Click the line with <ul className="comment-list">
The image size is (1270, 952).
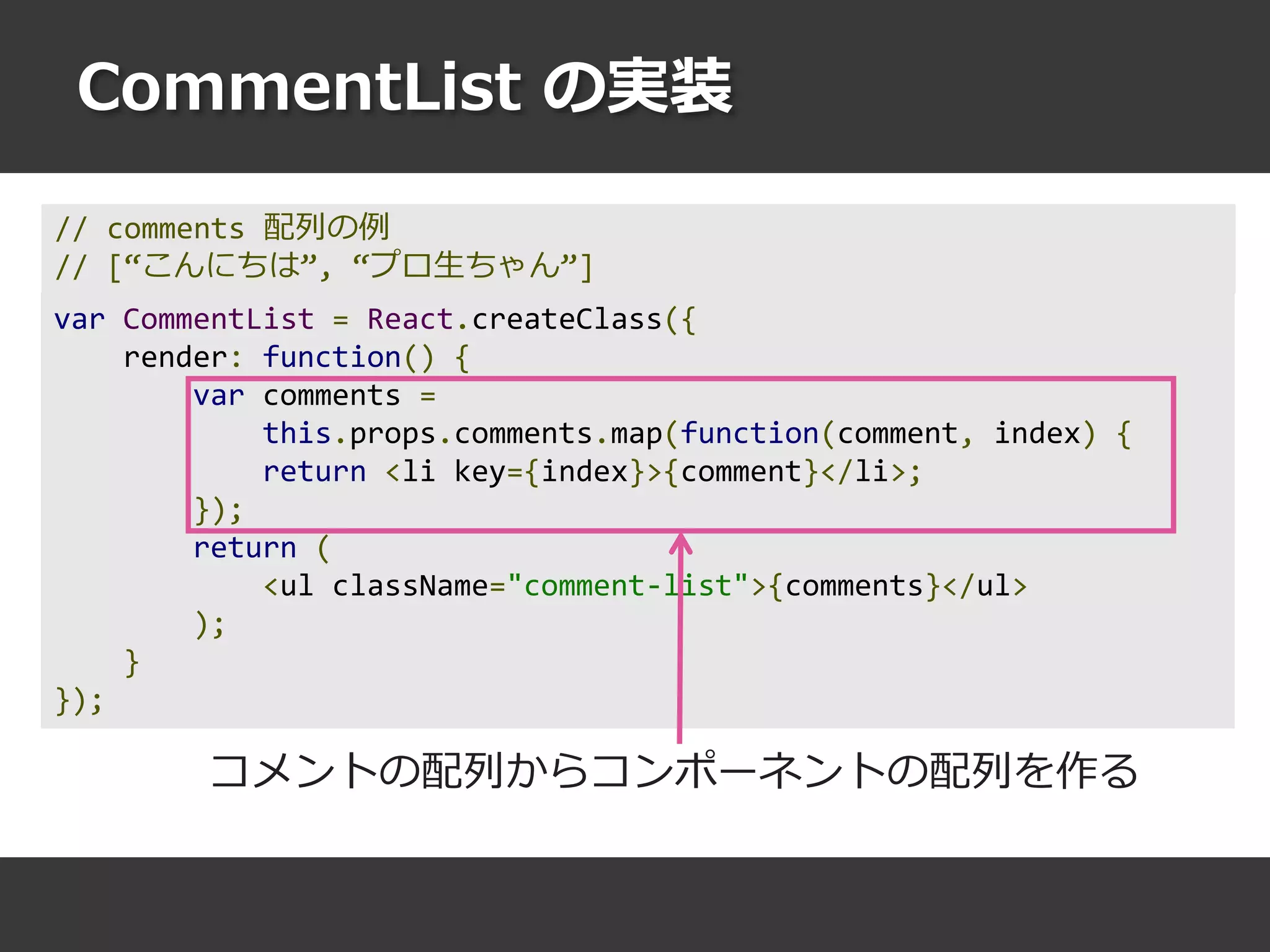(645, 586)
